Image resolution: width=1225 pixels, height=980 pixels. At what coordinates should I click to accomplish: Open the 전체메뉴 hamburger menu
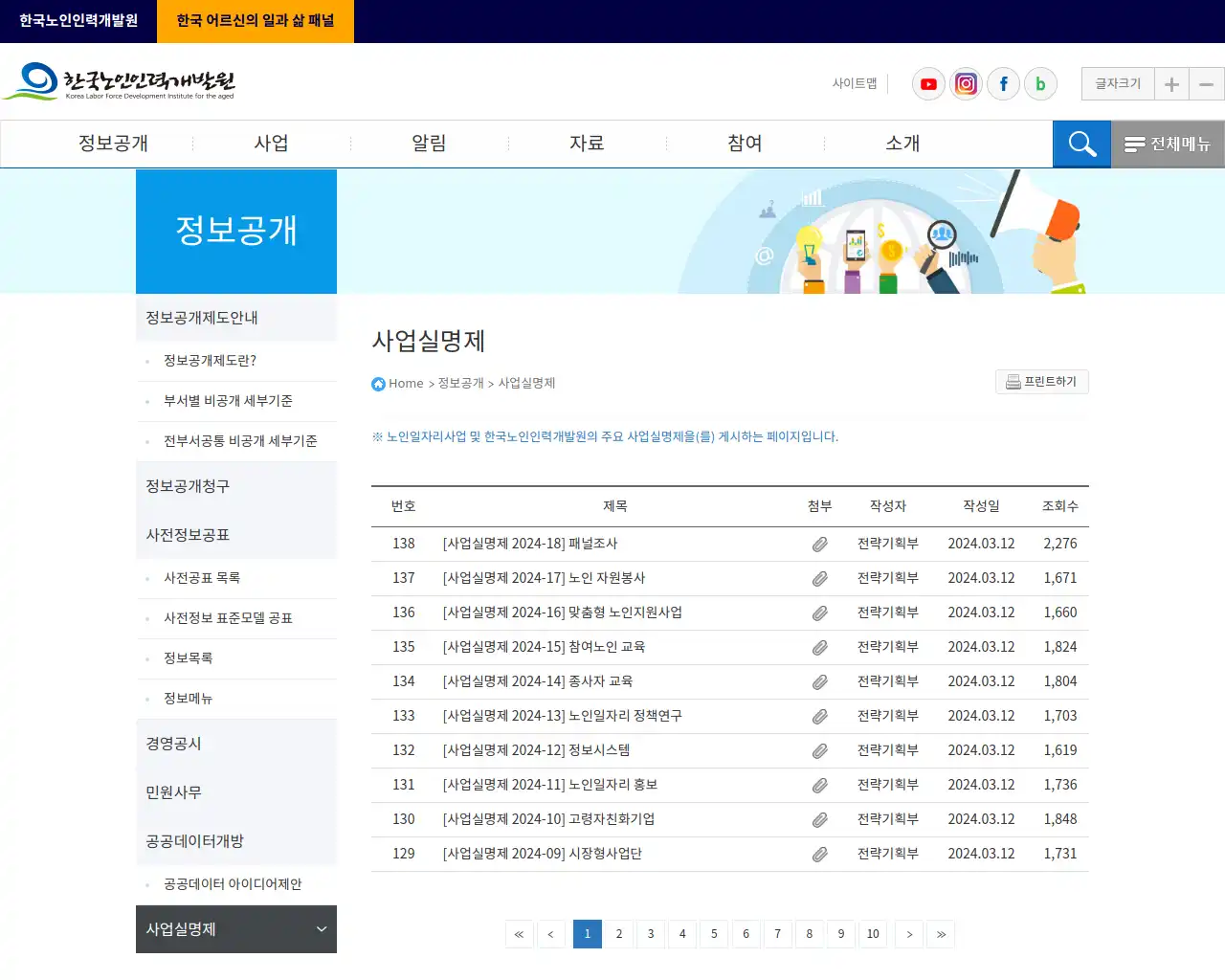(x=1168, y=145)
